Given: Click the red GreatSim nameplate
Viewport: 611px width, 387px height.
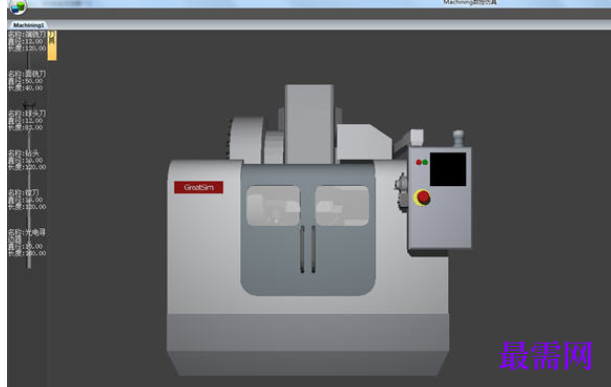Looking at the screenshot, I should 199,187.
